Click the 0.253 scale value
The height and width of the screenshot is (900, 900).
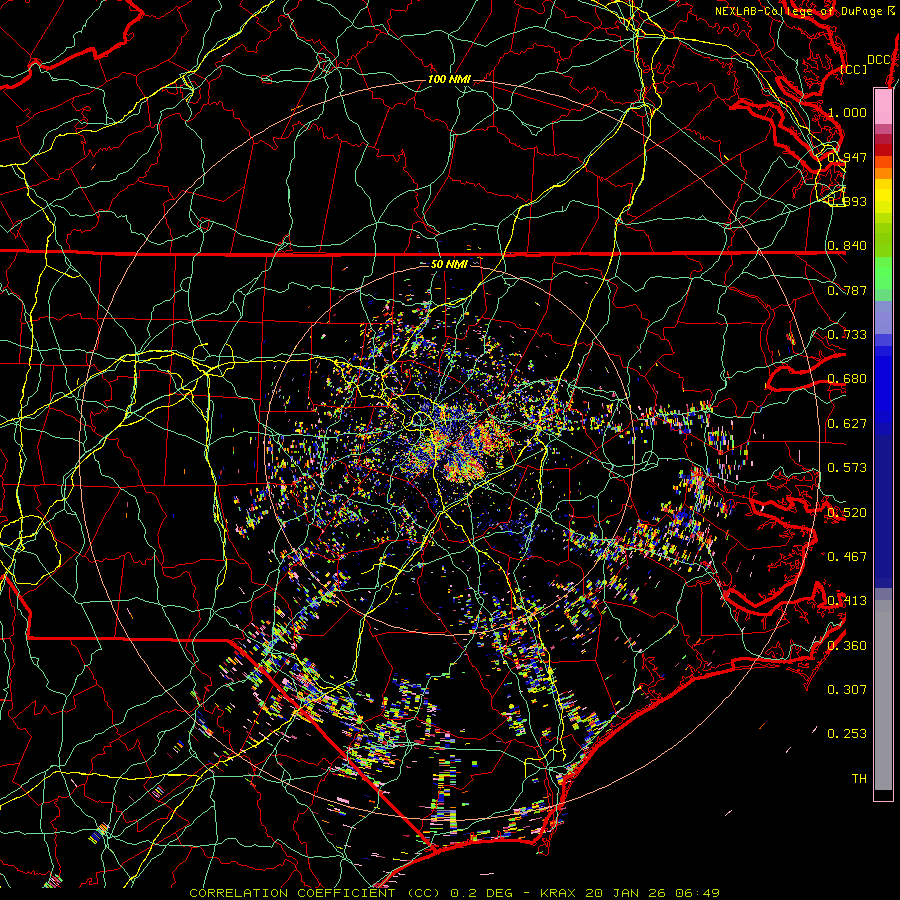[x=847, y=734]
